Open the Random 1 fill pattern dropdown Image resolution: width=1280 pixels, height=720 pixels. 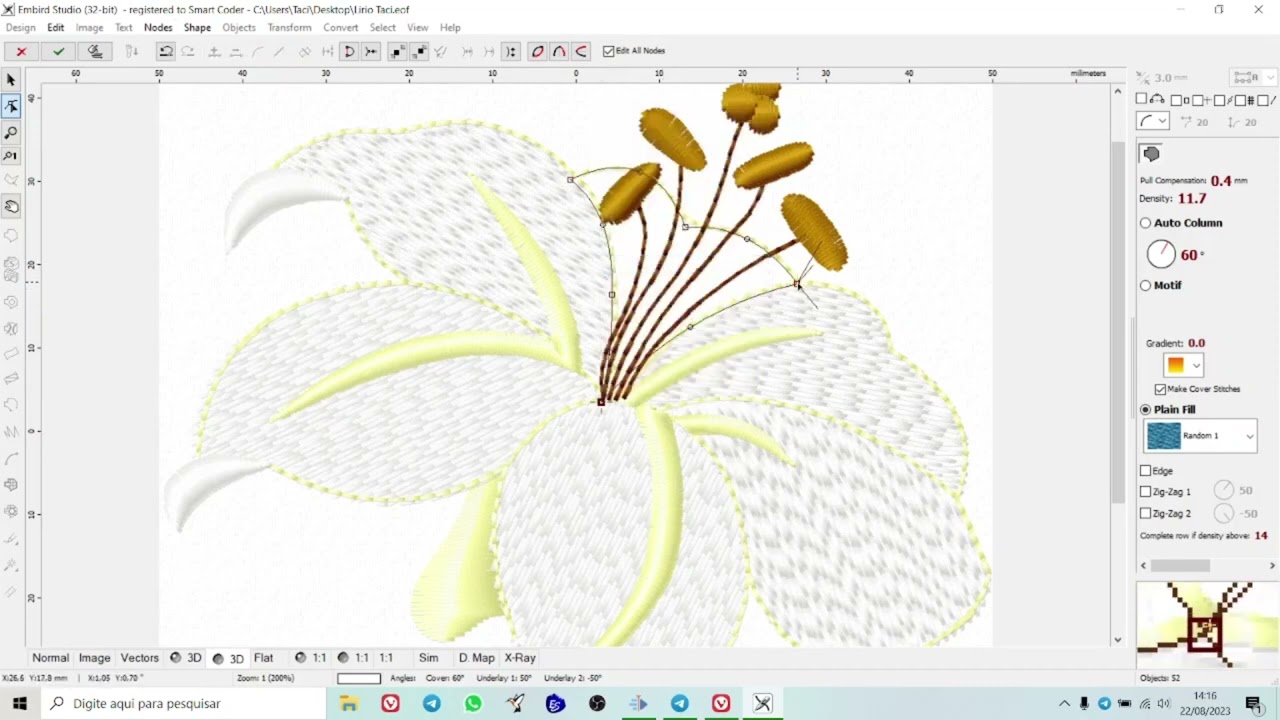click(x=1200, y=436)
